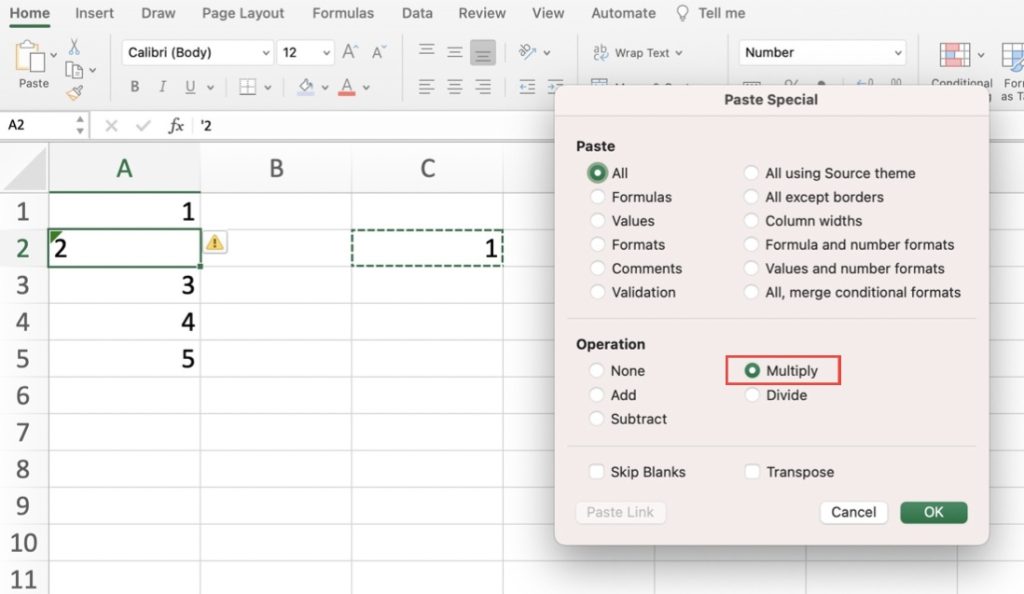Apply fill color bucket icon
Image resolution: width=1024 pixels, height=594 pixels.
306,87
